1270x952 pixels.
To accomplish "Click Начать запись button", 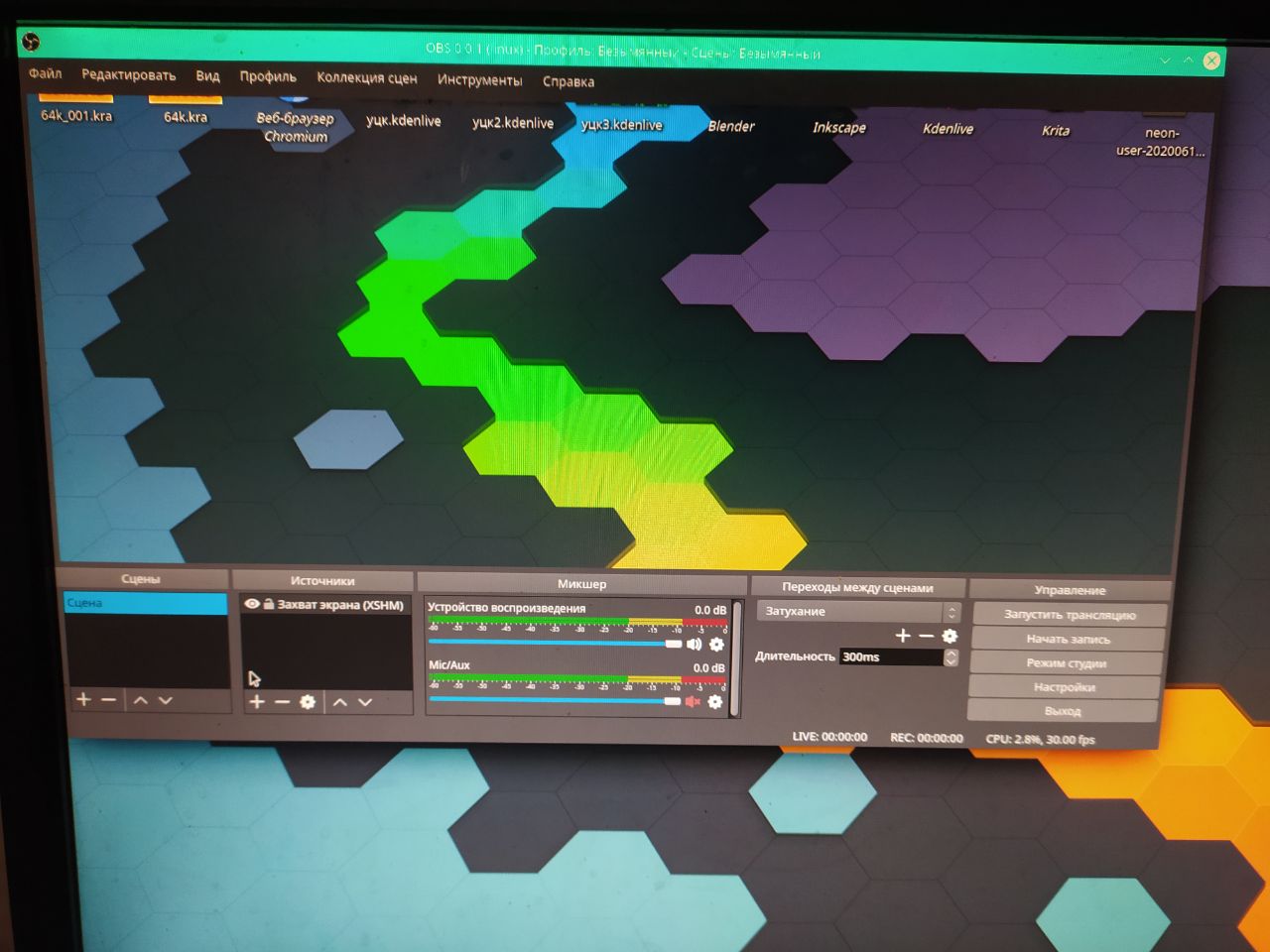I will pos(1069,640).
